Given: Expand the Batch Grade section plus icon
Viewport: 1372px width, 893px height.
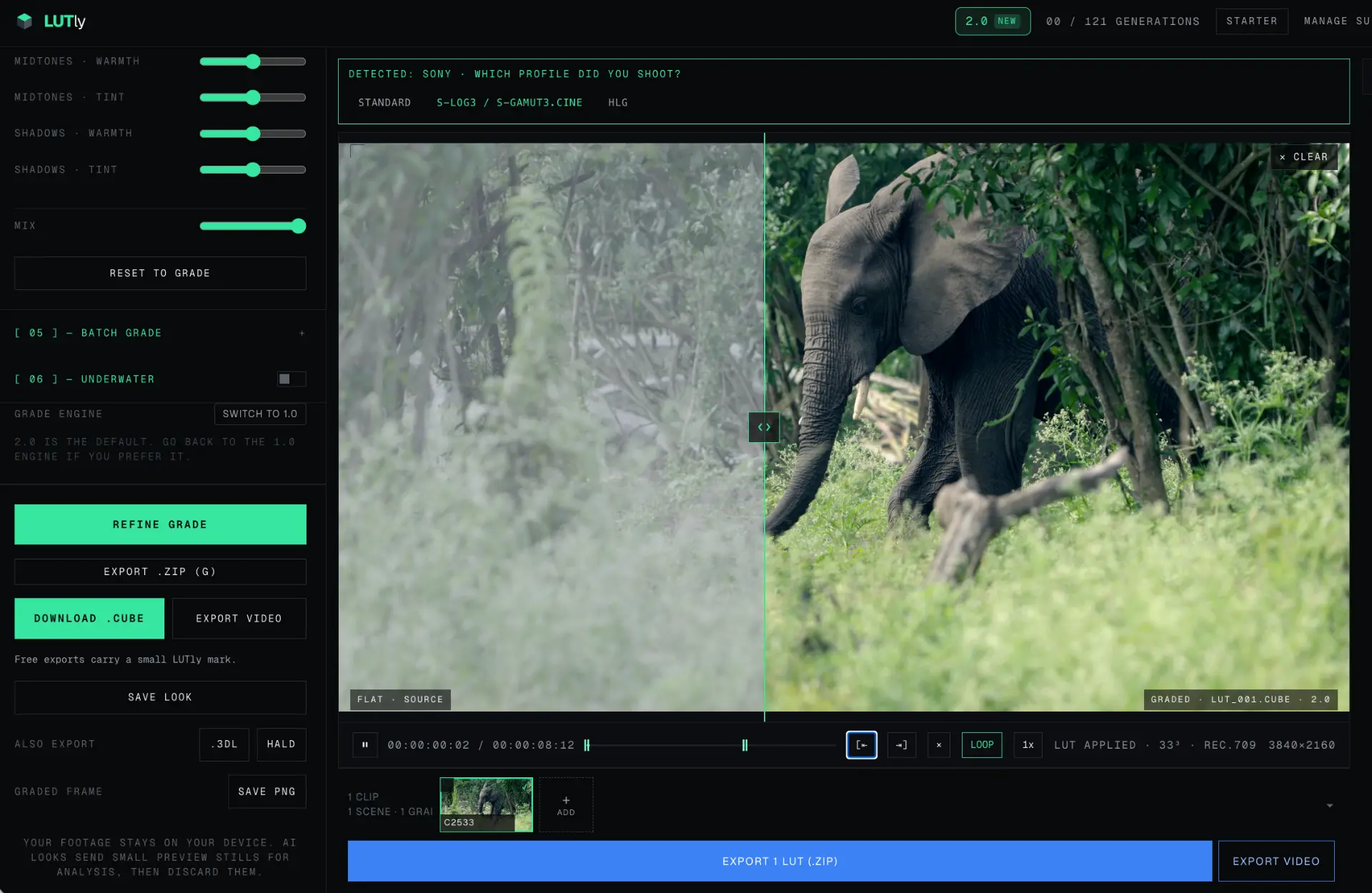Looking at the screenshot, I should point(302,333).
